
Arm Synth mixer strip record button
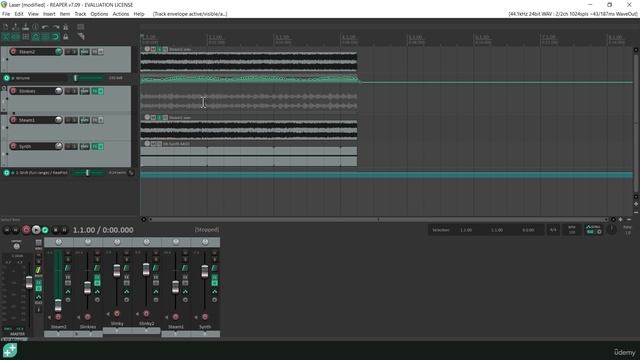[x=205, y=317]
